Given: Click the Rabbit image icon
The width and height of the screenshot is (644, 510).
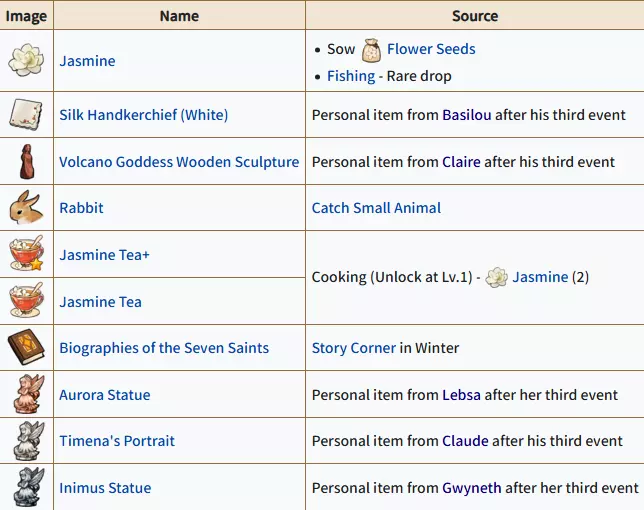Looking at the screenshot, I should (26, 208).
